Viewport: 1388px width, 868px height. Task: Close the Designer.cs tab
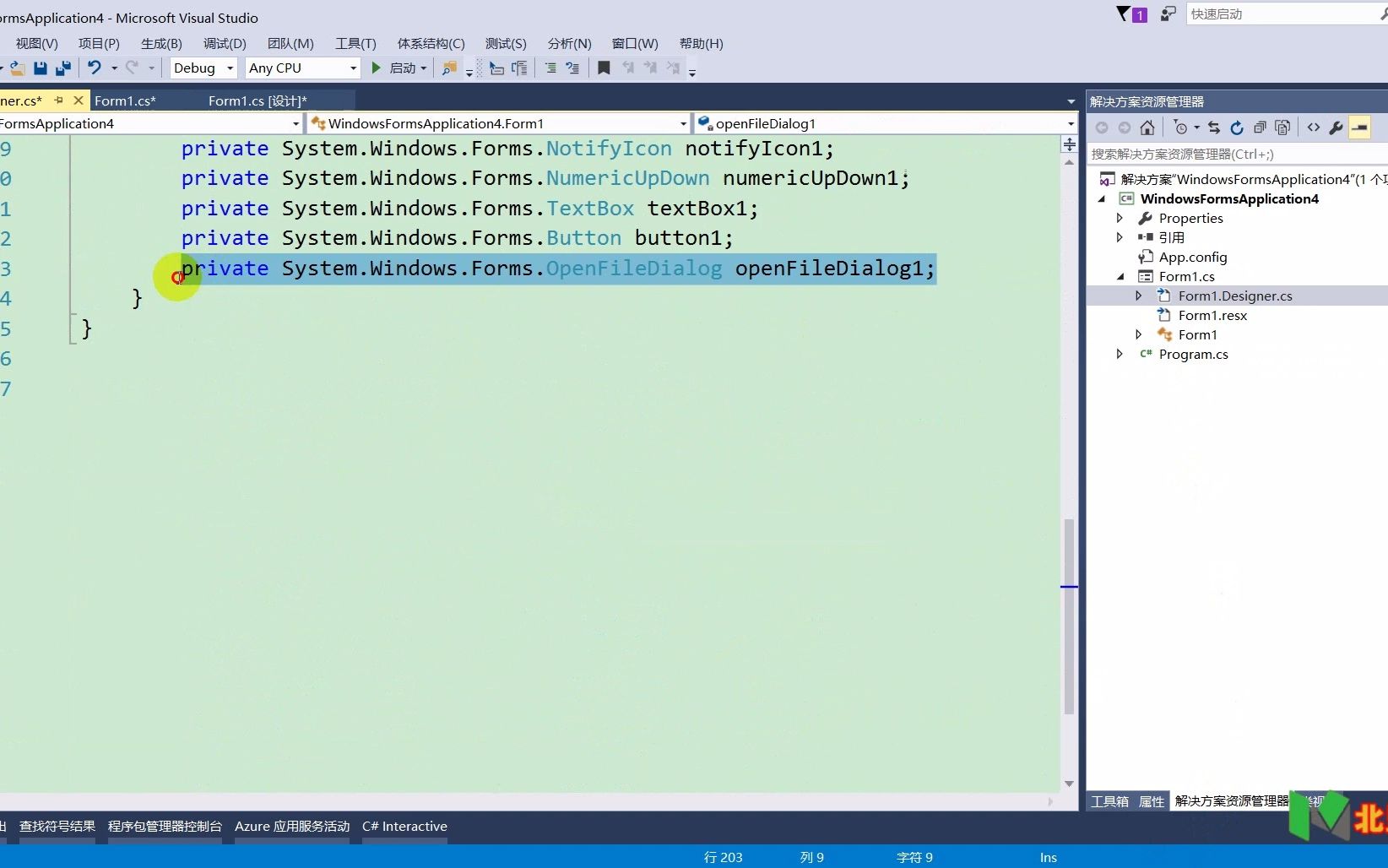point(79,100)
